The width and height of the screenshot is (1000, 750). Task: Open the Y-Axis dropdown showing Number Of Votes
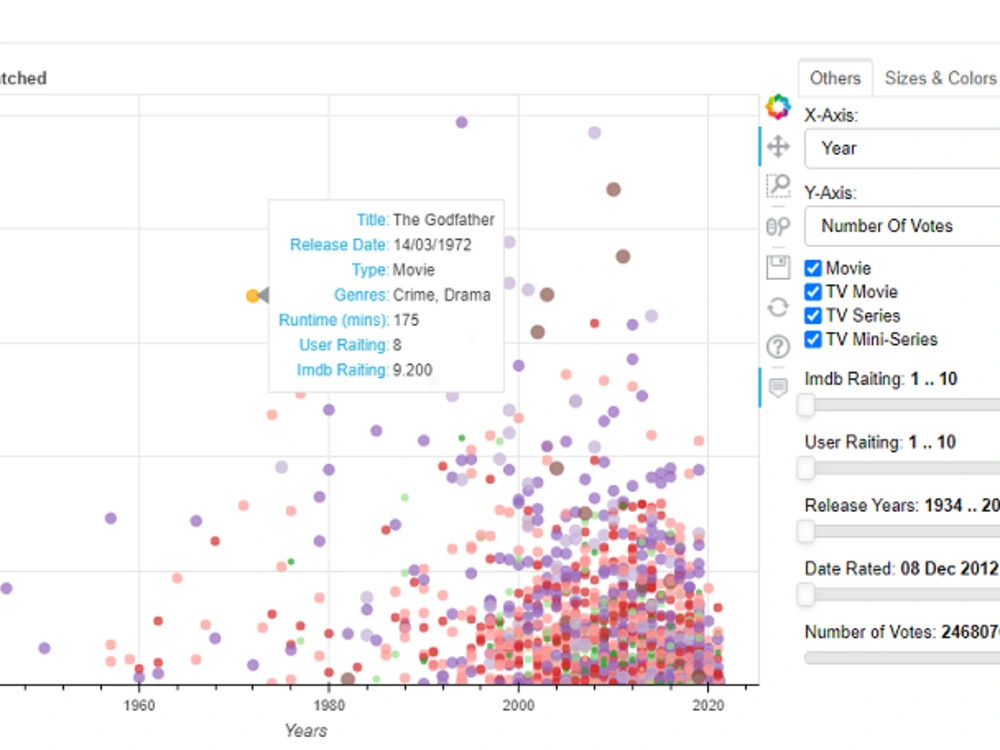(900, 226)
